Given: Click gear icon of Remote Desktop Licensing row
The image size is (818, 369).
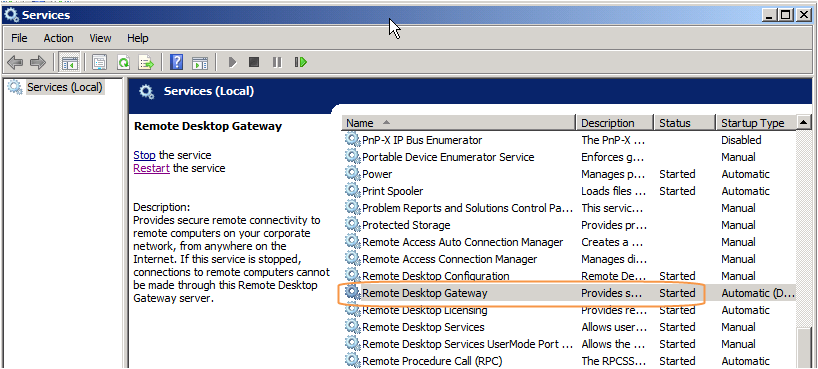Looking at the screenshot, I should [353, 310].
